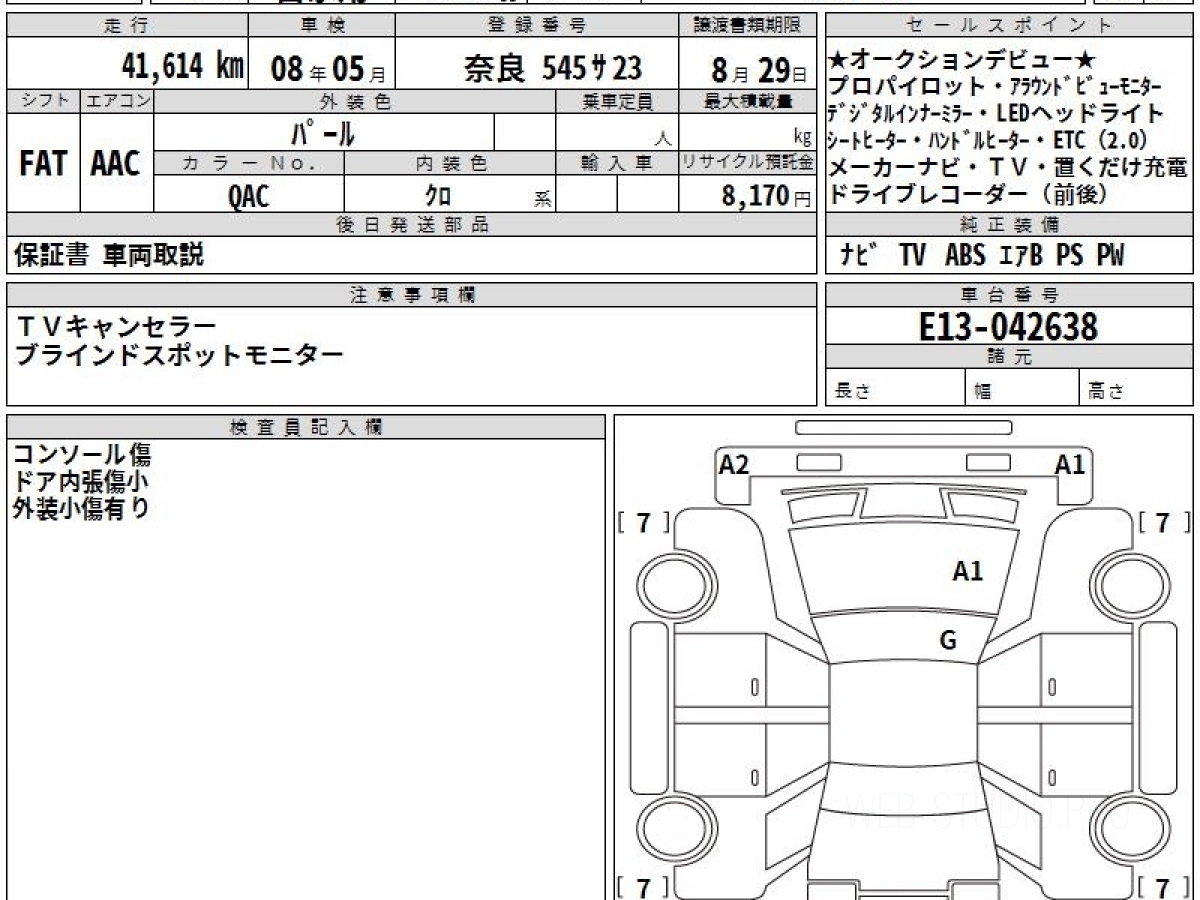Screen dimensions: 1200x900
Task: Click the 後日発送部品 header
Action: [412, 225]
